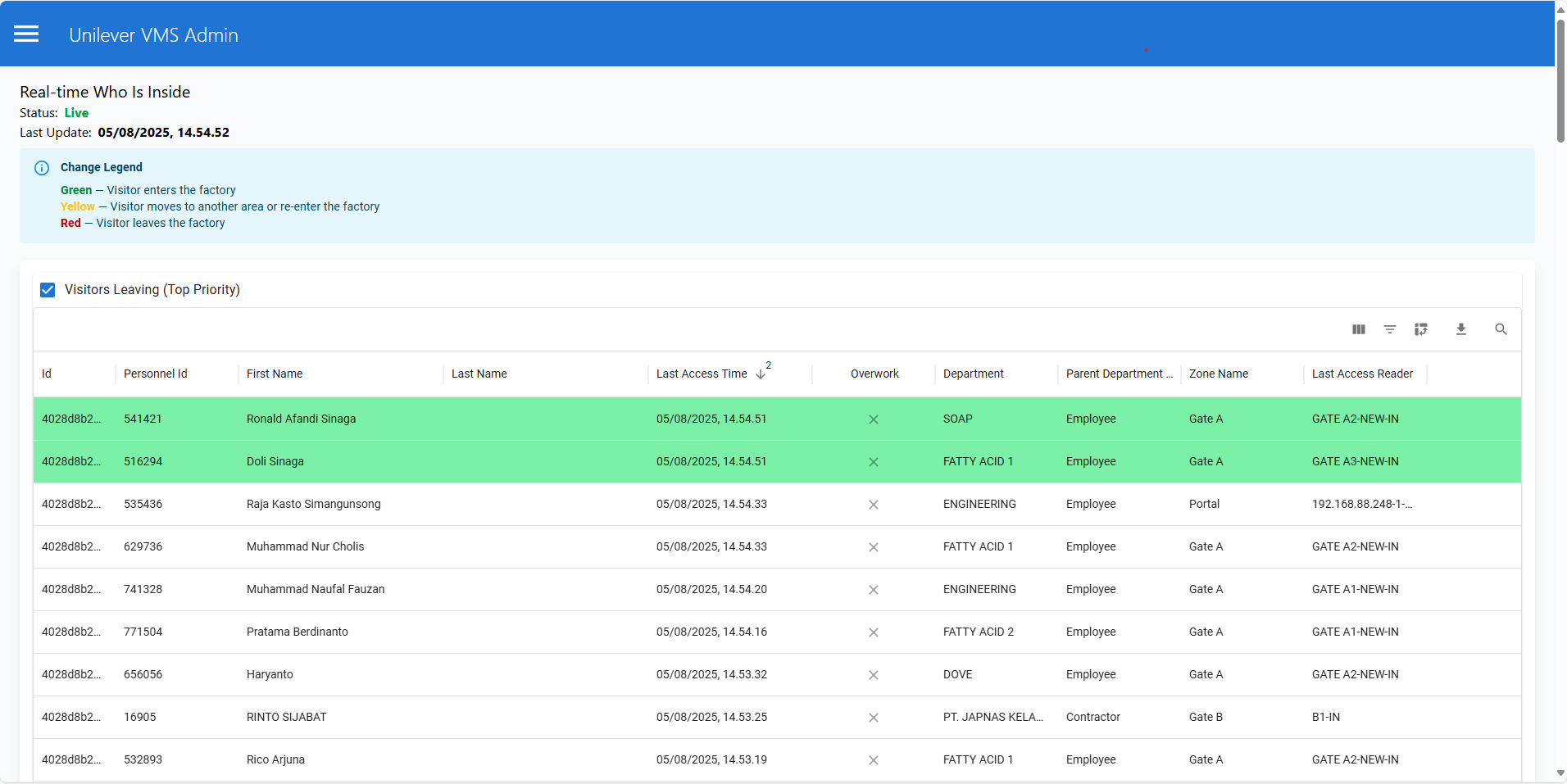This screenshot has width=1567, height=784.
Task: Download the table data via the export icon
Action: 1462,329
